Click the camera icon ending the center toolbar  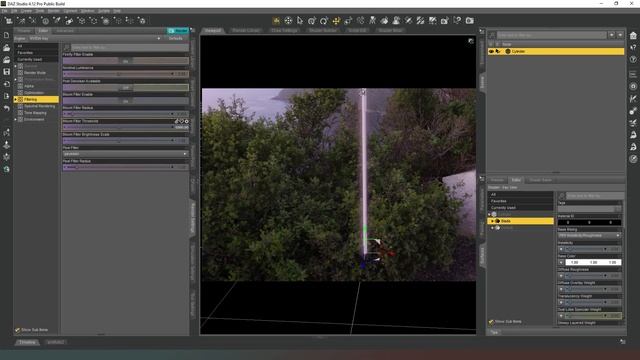point(470,20)
